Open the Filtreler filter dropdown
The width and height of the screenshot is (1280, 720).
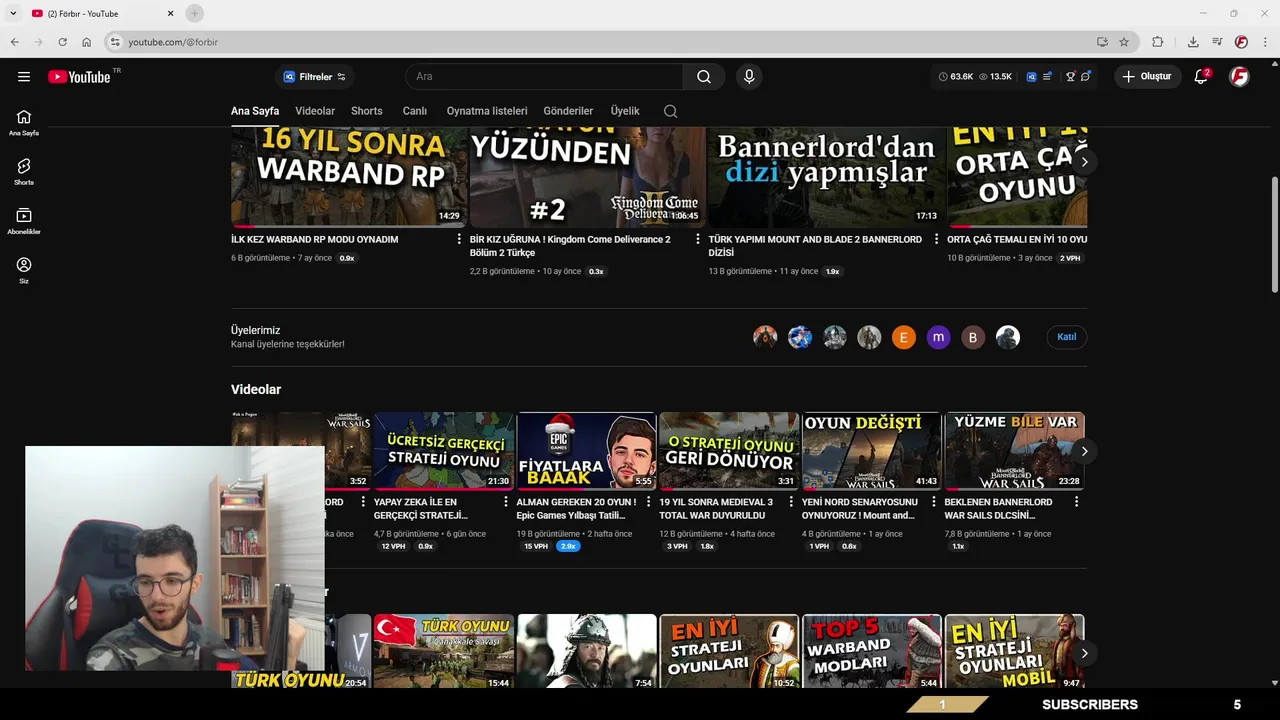pyautogui.click(x=314, y=77)
